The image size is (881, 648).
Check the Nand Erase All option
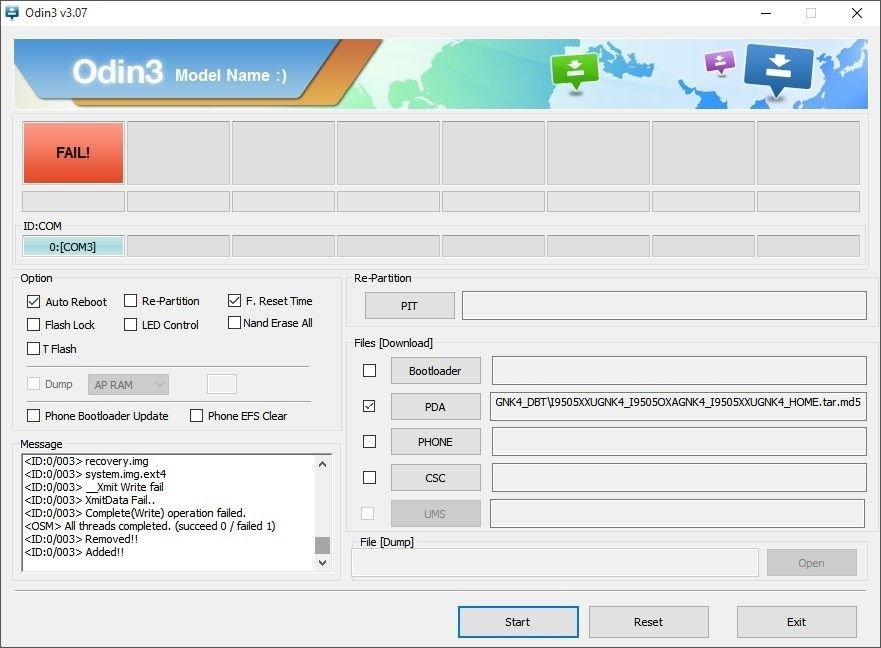[x=234, y=323]
